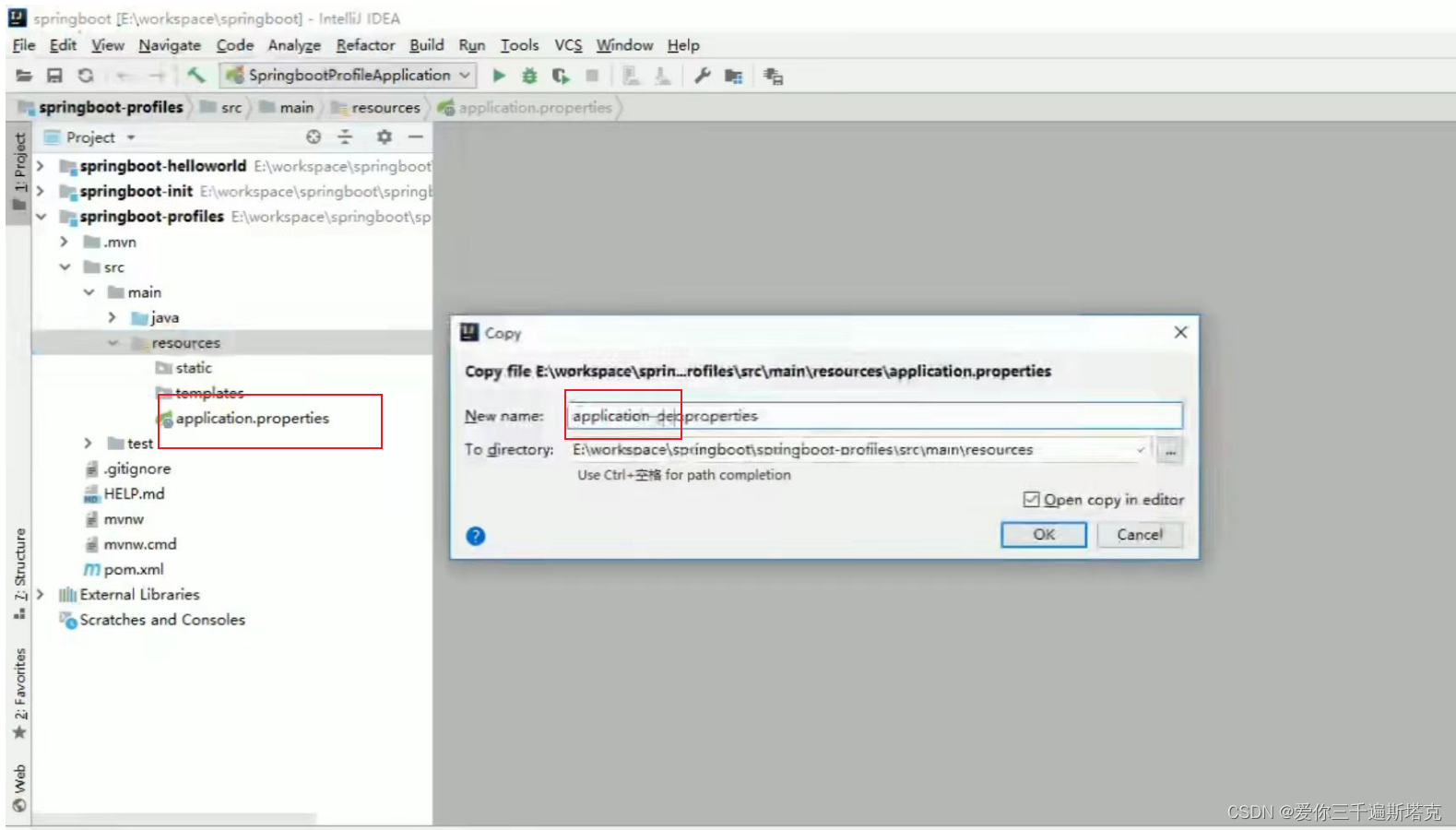Open the Structure side tool window tab
This screenshot has width=1456, height=830.
click(x=19, y=572)
